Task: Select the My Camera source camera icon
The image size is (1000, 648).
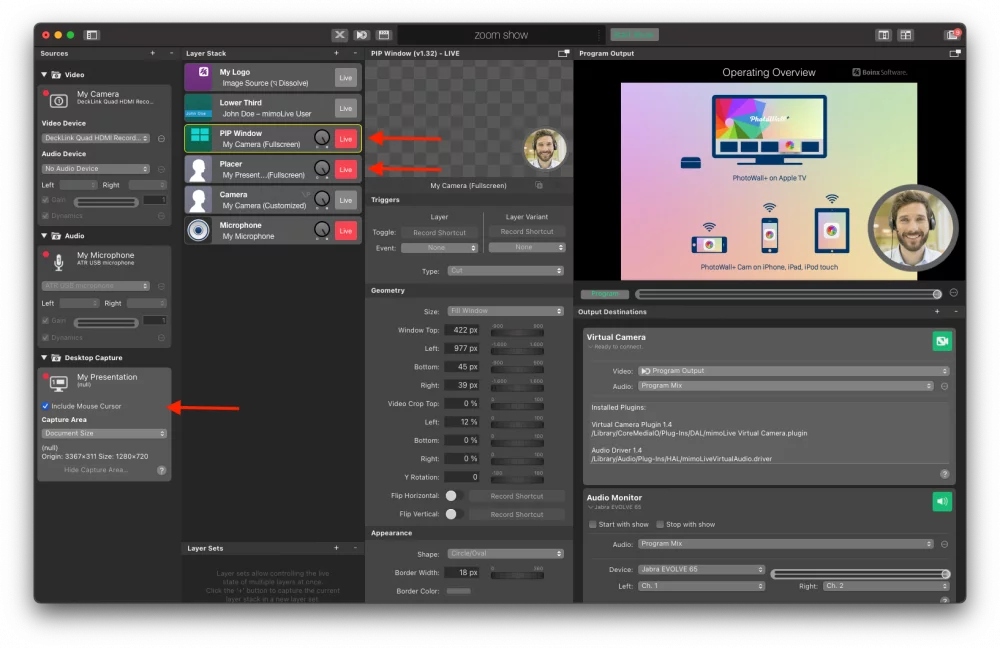Action: pyautogui.click(x=59, y=101)
